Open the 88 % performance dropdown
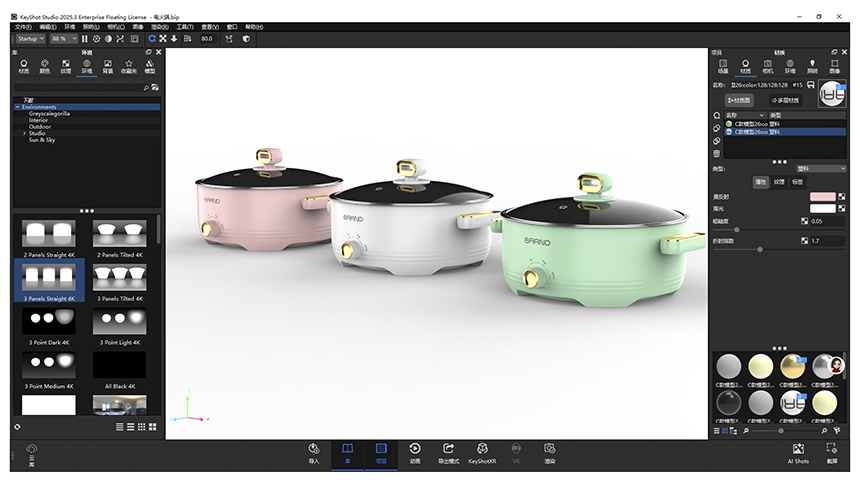This screenshot has height=484, width=860. click(64, 39)
